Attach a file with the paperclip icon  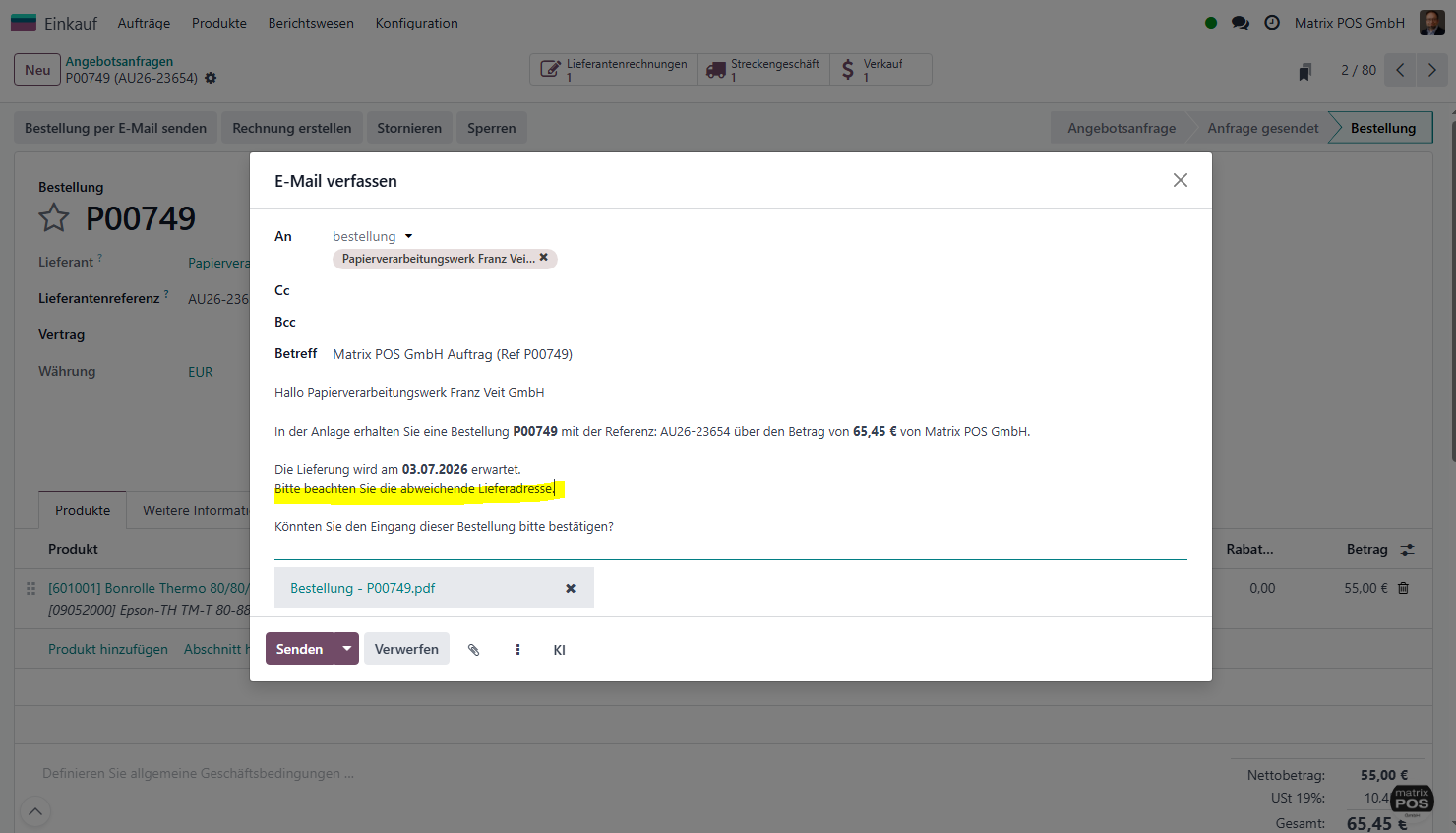473,650
